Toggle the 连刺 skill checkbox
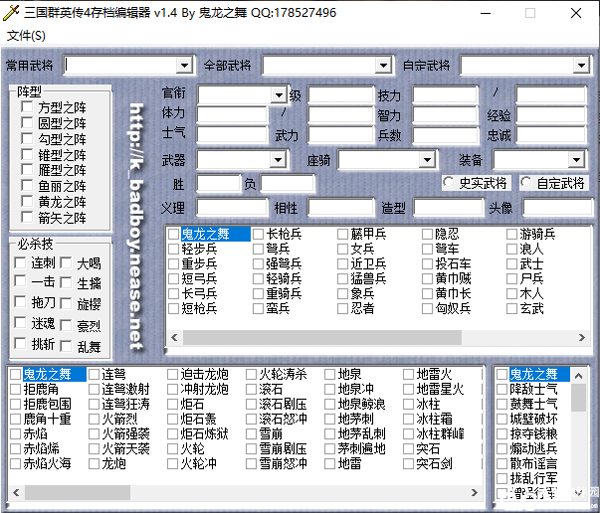600x513 pixels. coord(20,263)
